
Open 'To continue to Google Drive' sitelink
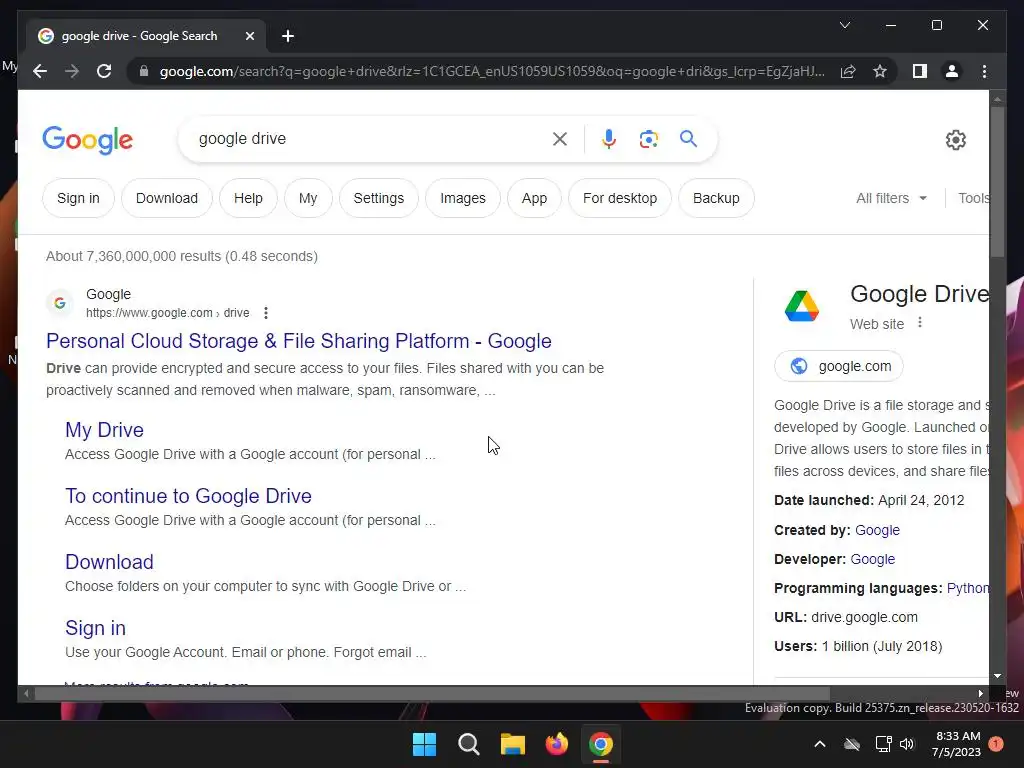[x=188, y=496]
